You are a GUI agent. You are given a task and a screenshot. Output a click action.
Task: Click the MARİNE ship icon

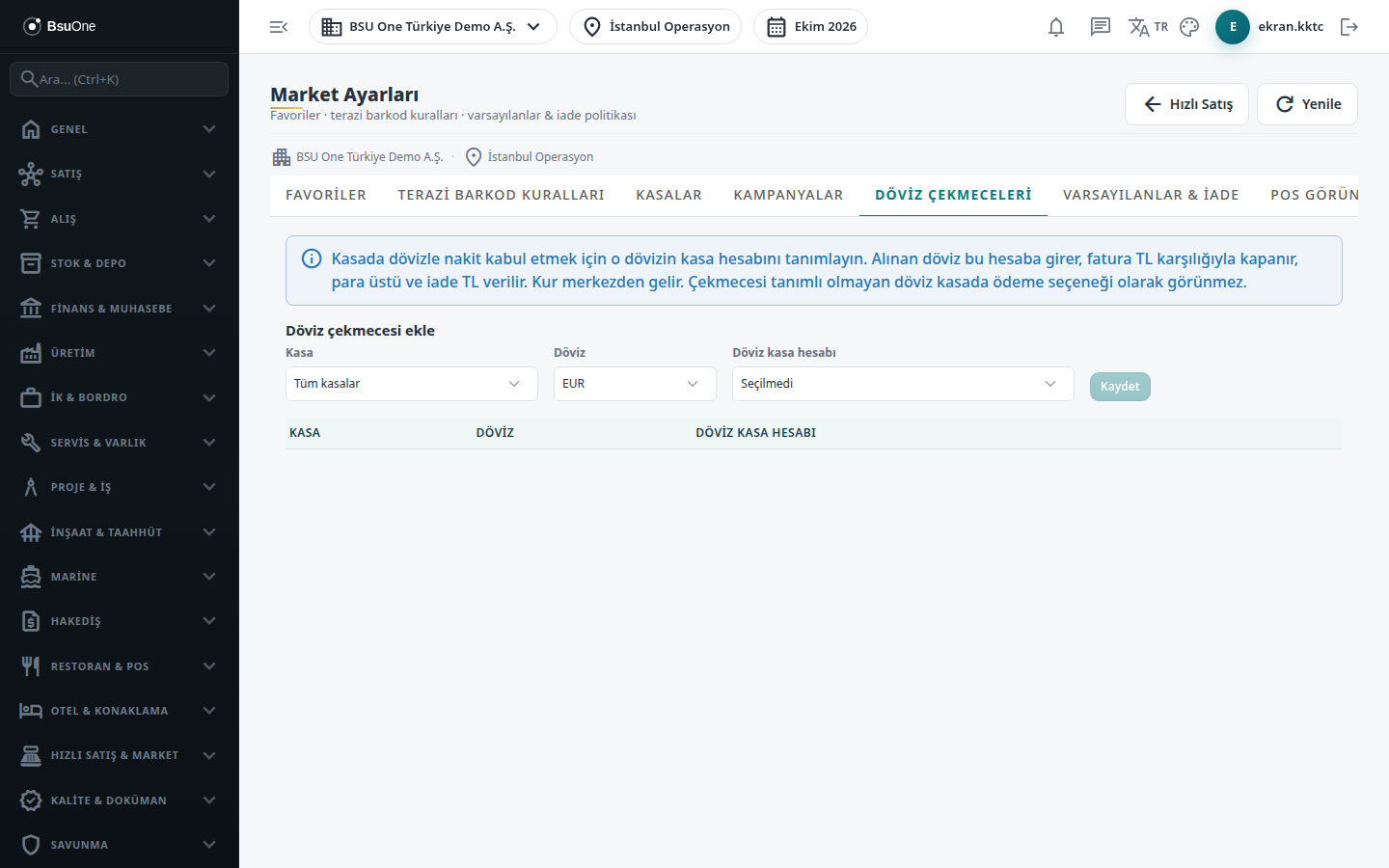pos(31,577)
